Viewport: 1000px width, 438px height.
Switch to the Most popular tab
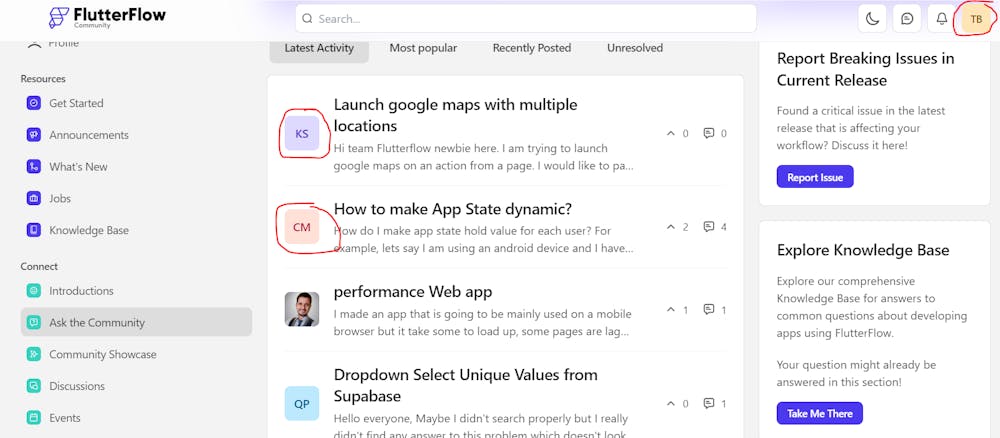(423, 48)
